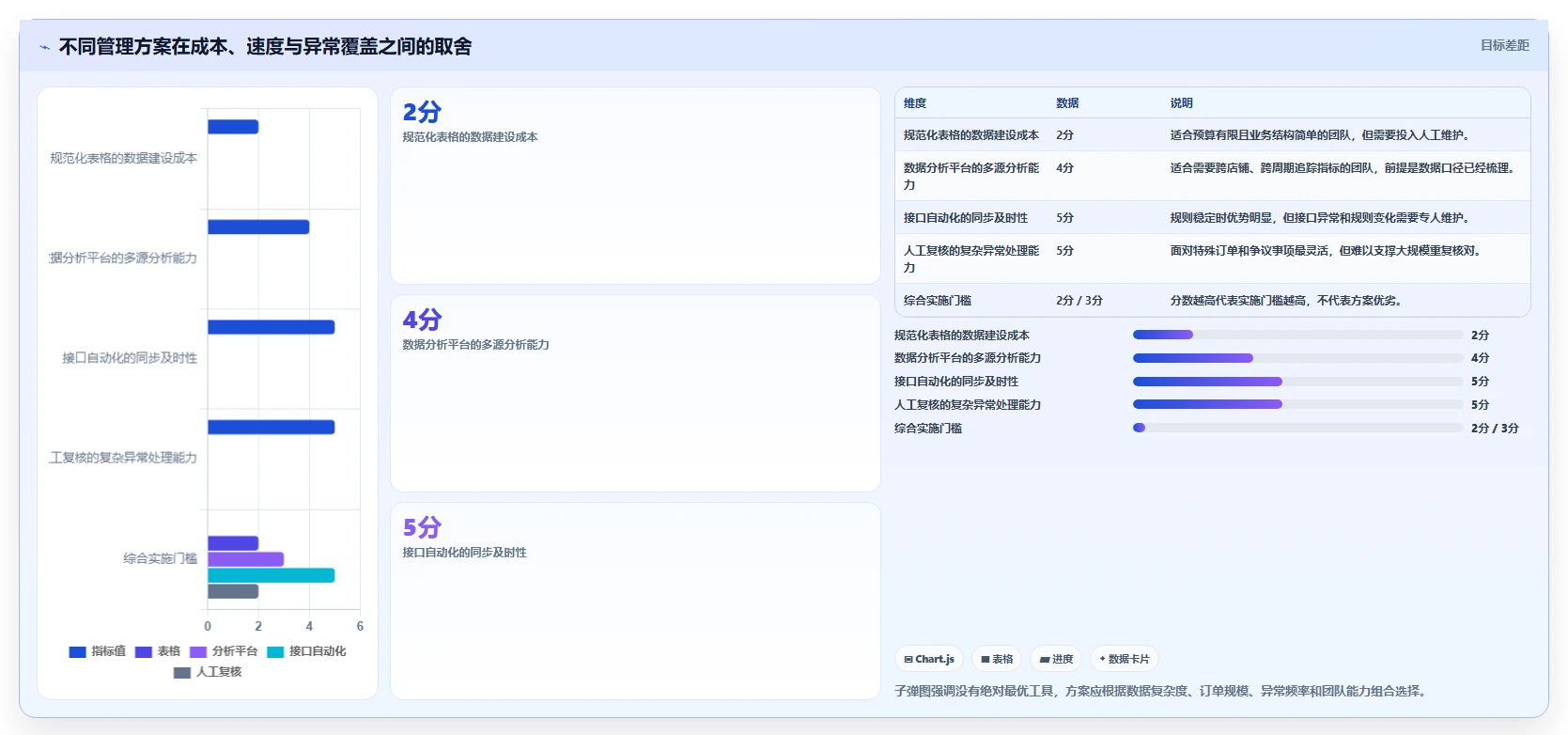Click the page title 不同管理方案在成本、速度与异常覆盖之间的取舍
Image resolution: width=1568 pixels, height=735 pixels.
(x=265, y=46)
